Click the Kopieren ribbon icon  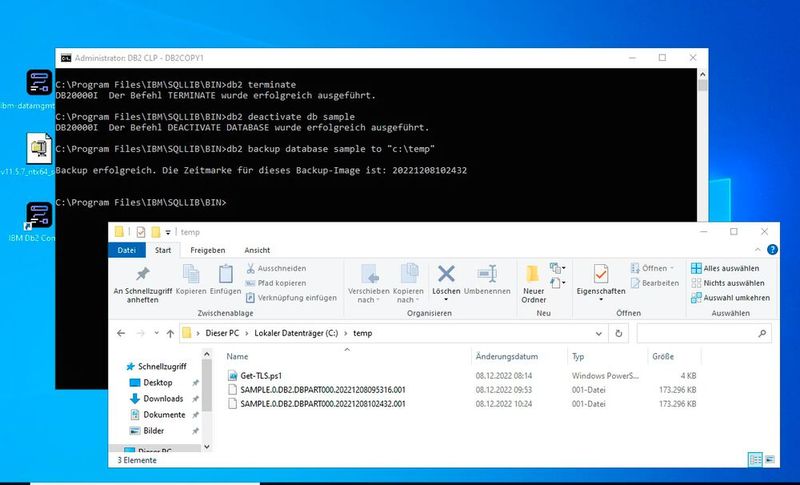point(191,279)
